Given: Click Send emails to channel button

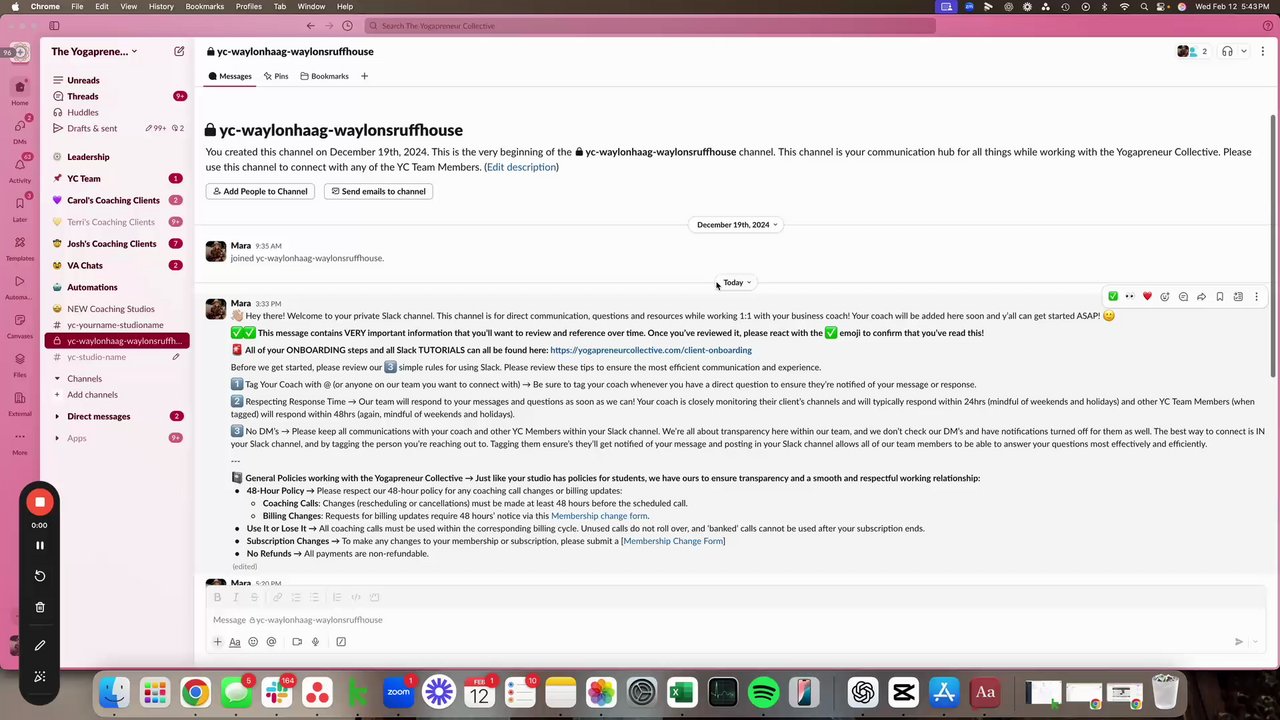Looking at the screenshot, I should (x=378, y=191).
